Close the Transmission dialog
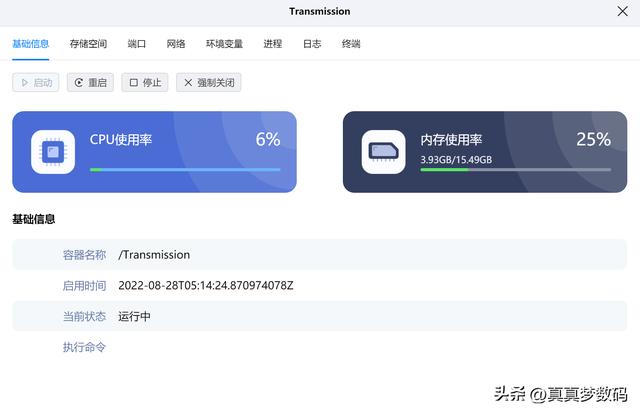This screenshot has height=414, width=640. click(622, 11)
